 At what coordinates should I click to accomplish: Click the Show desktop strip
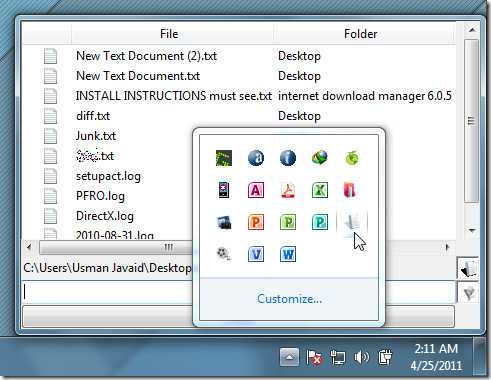click(480, 357)
